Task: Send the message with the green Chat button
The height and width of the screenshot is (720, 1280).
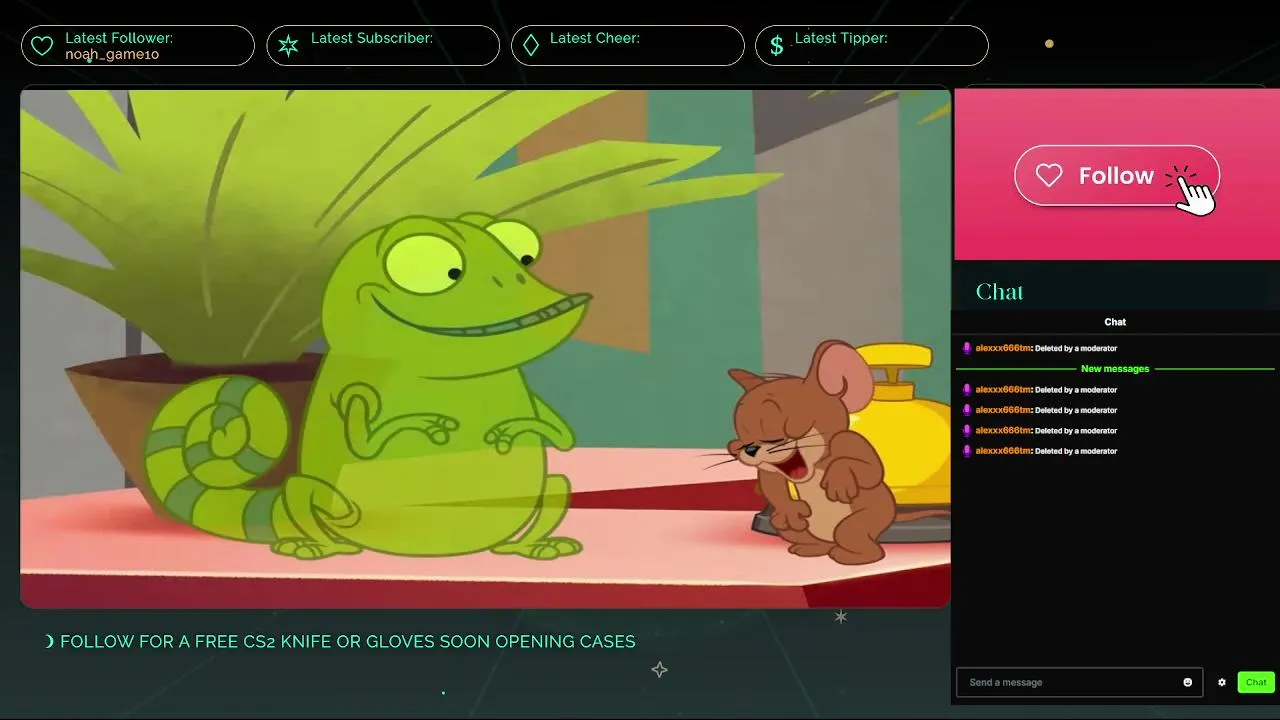Action: [x=1256, y=682]
